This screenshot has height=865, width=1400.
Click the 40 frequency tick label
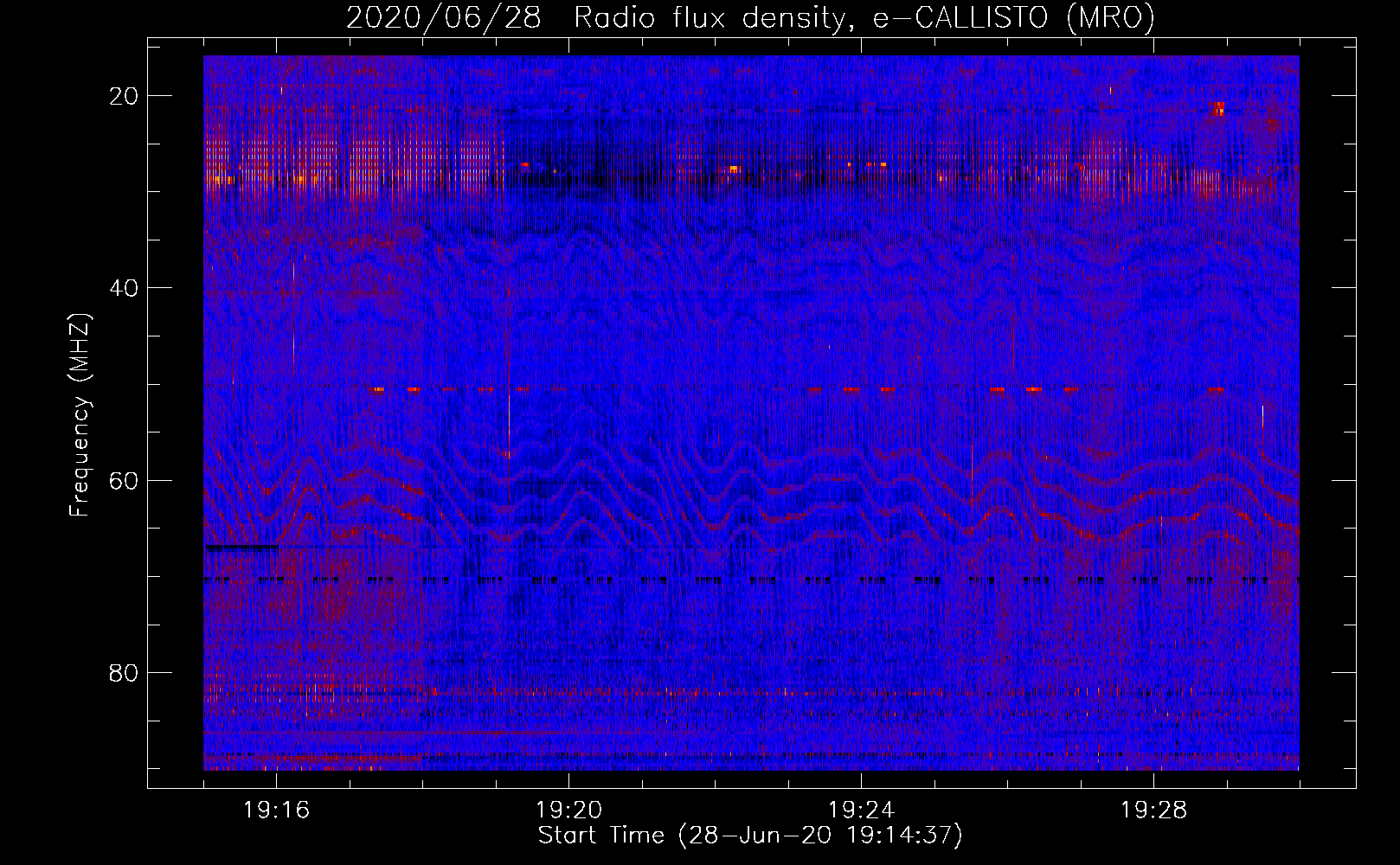pyautogui.click(x=124, y=288)
